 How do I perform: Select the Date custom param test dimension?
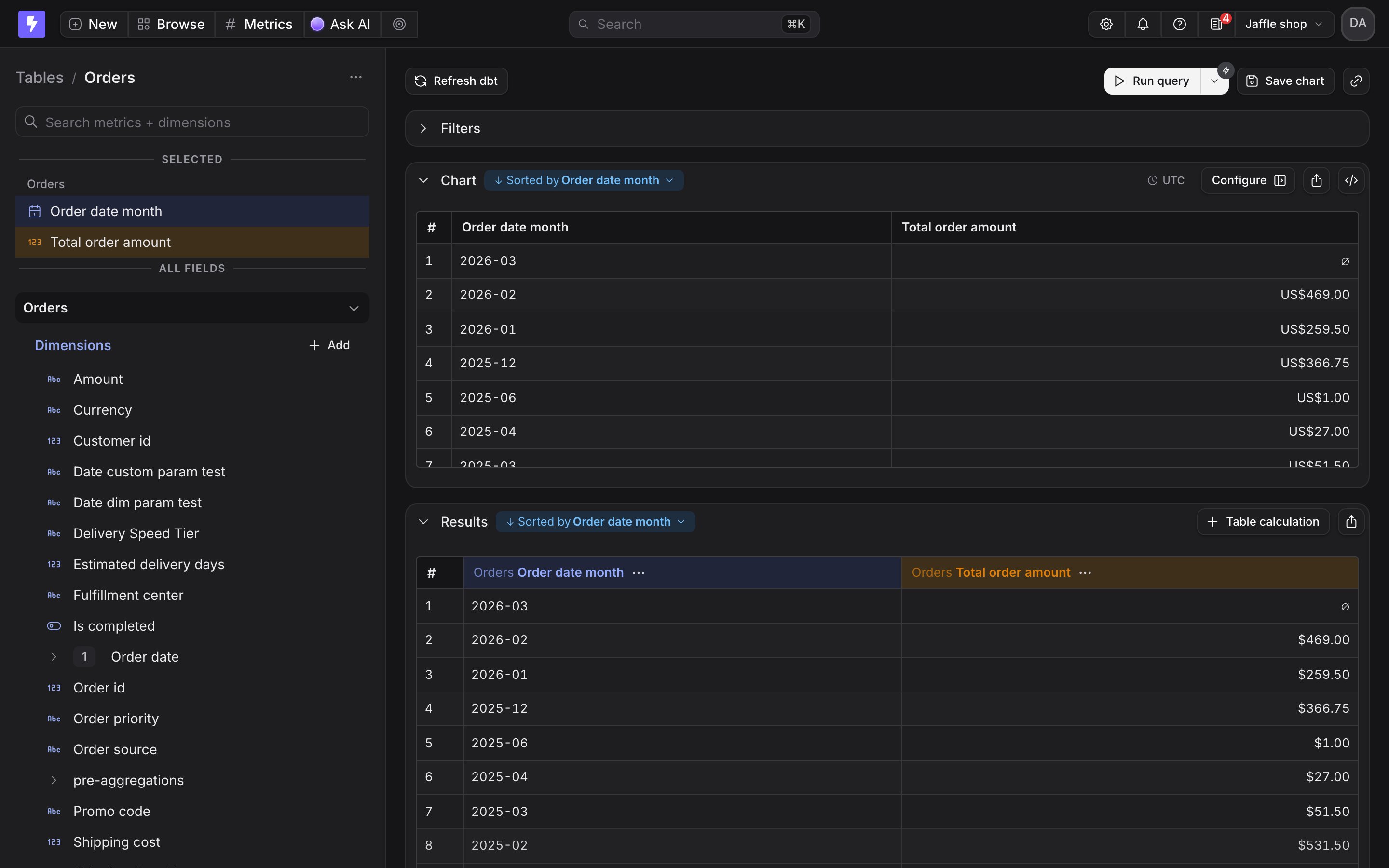pyautogui.click(x=192, y=472)
